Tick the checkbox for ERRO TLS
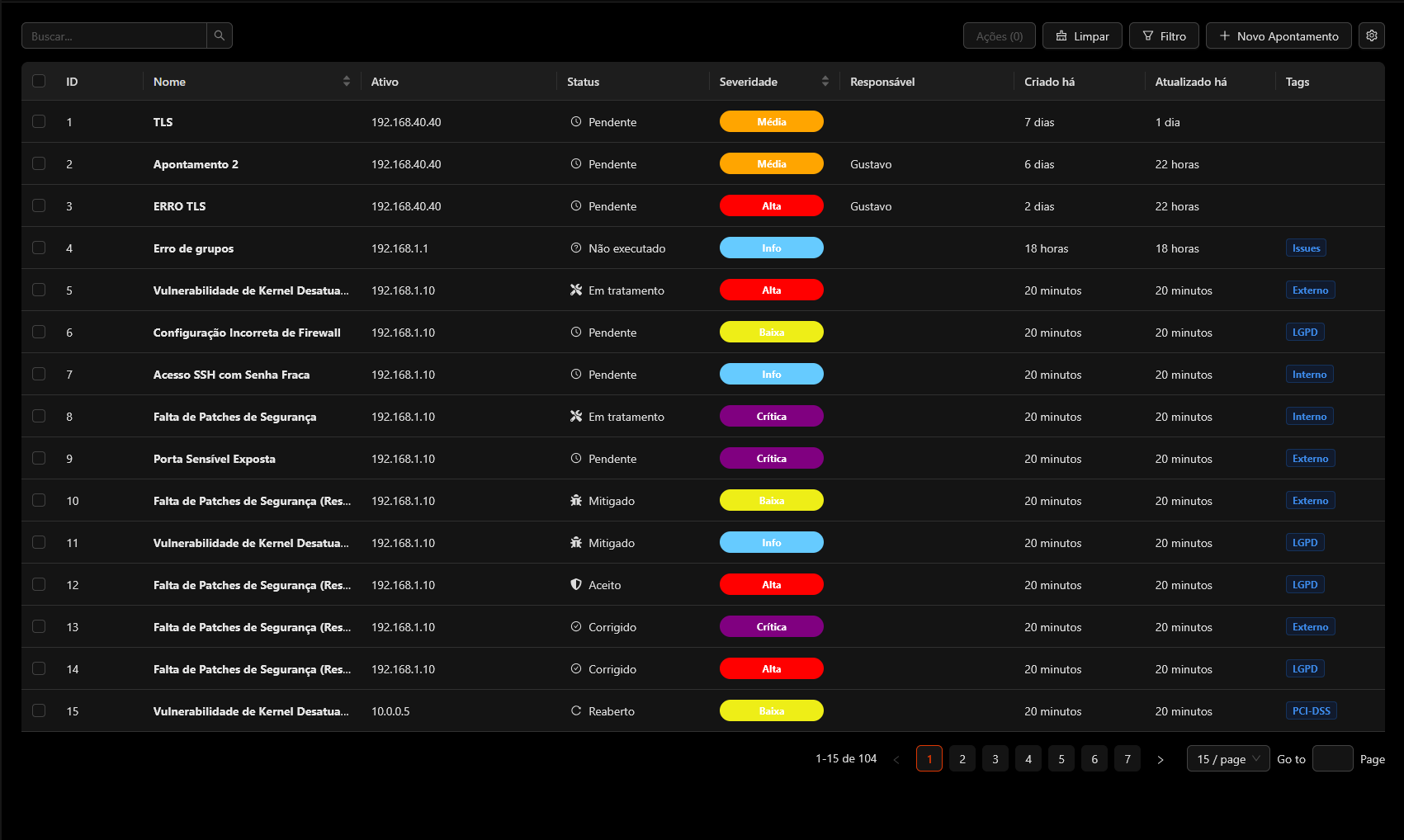This screenshot has width=1404, height=840. coord(39,205)
